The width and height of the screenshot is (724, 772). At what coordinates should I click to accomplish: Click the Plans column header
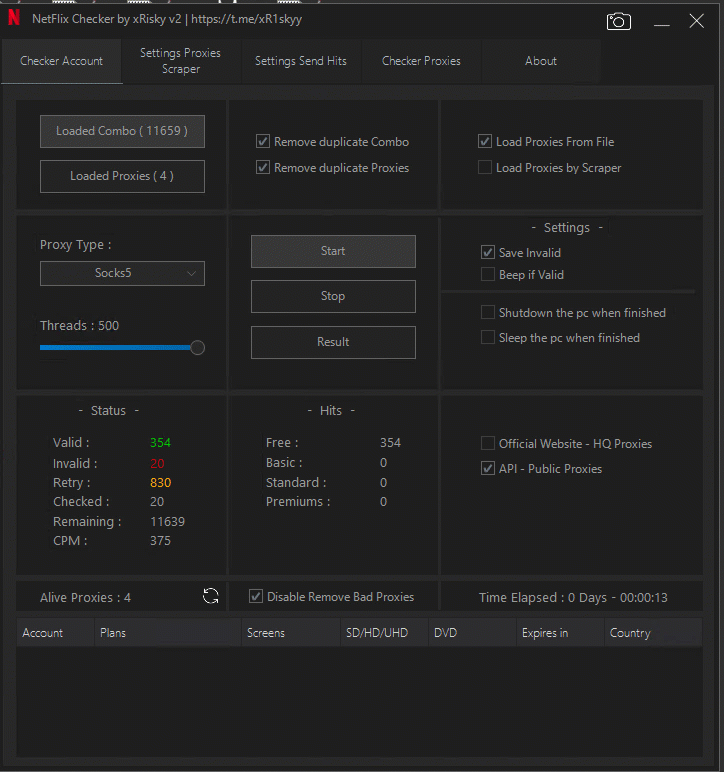pyautogui.click(x=168, y=633)
